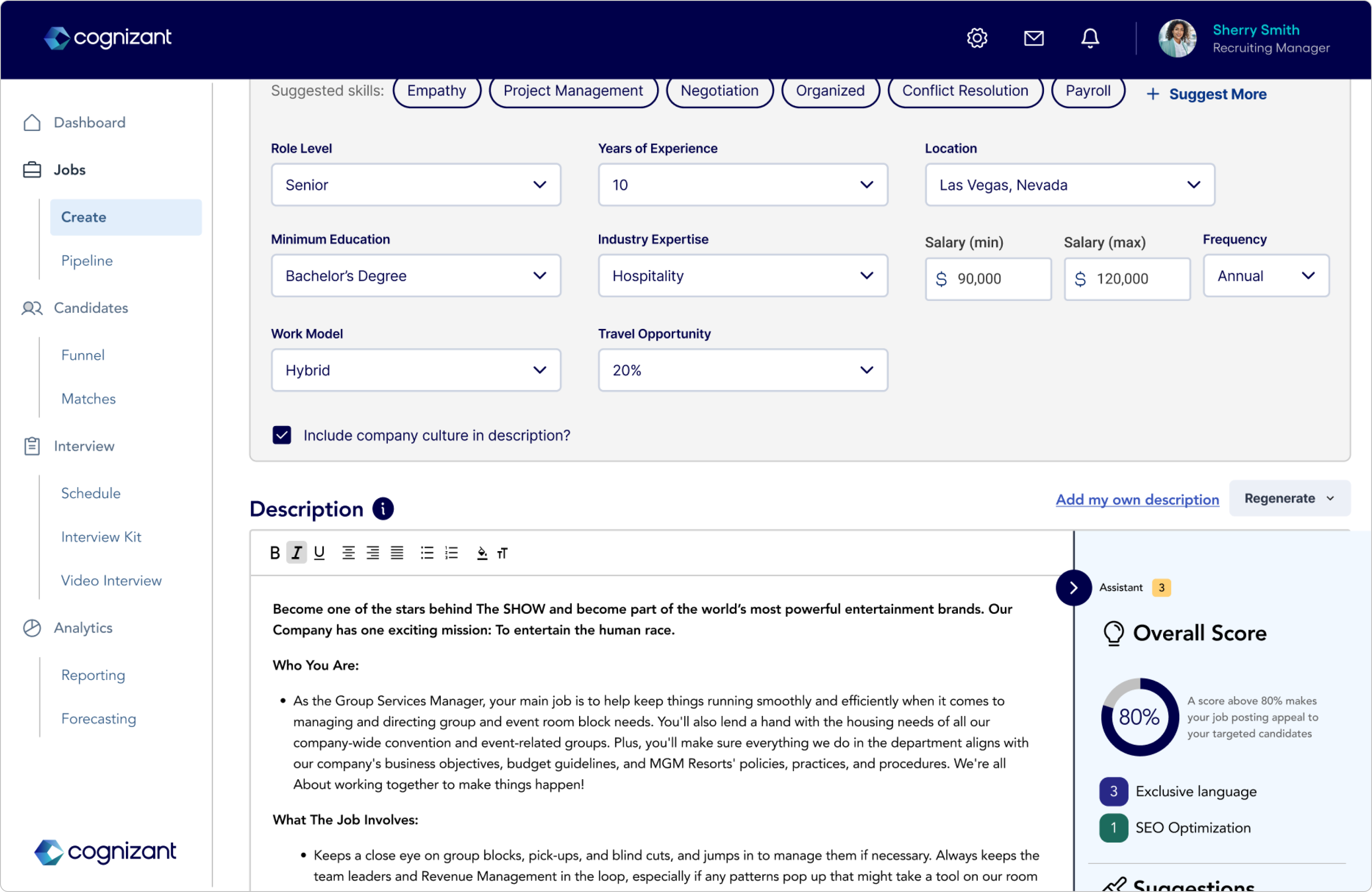Click the Regenerate button
The image size is (1372, 892).
[1289, 498]
